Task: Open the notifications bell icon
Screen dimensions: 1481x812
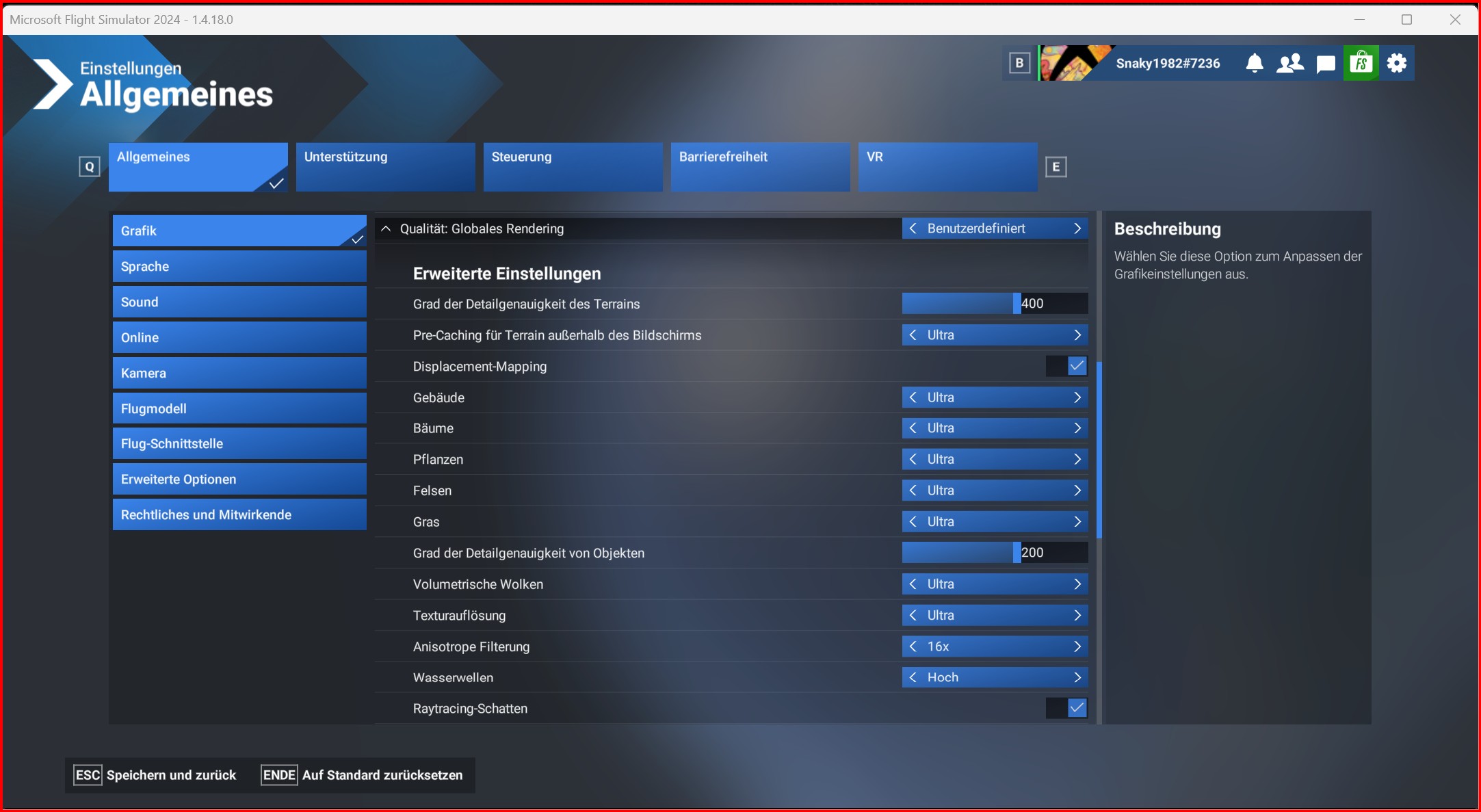Action: [x=1254, y=64]
